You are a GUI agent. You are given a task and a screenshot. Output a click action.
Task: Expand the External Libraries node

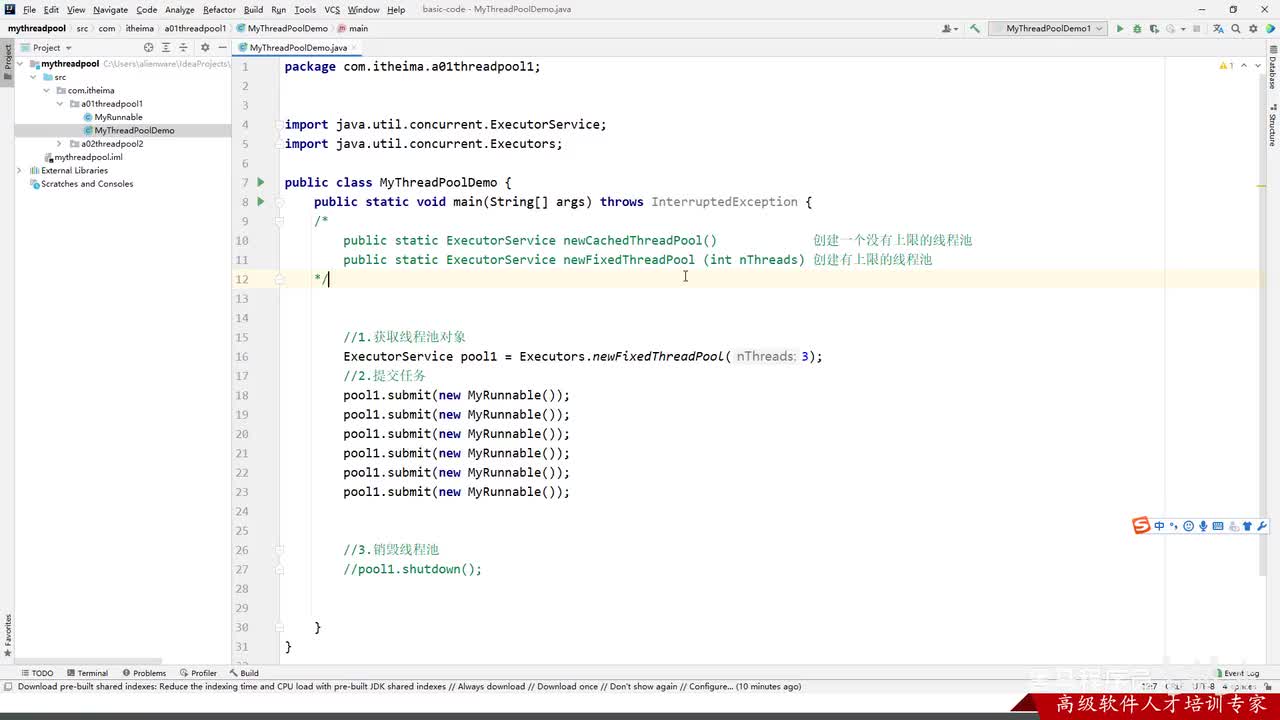point(20,170)
